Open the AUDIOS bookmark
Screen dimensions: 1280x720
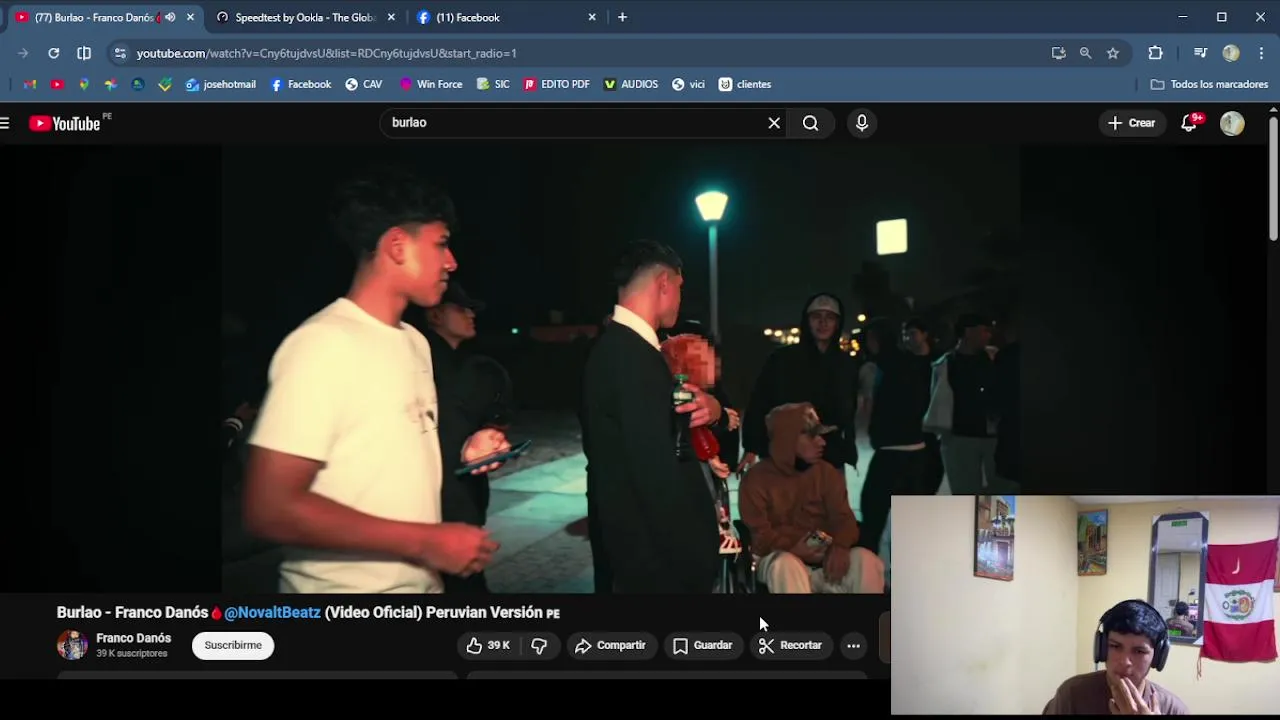(x=630, y=84)
